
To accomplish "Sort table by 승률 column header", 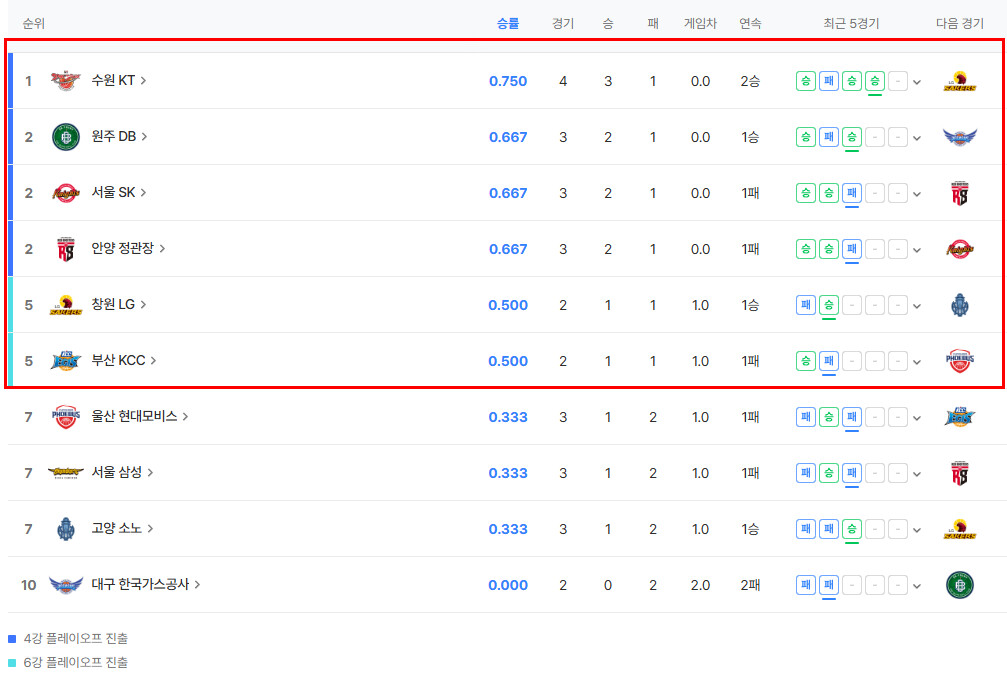I will pos(508,24).
